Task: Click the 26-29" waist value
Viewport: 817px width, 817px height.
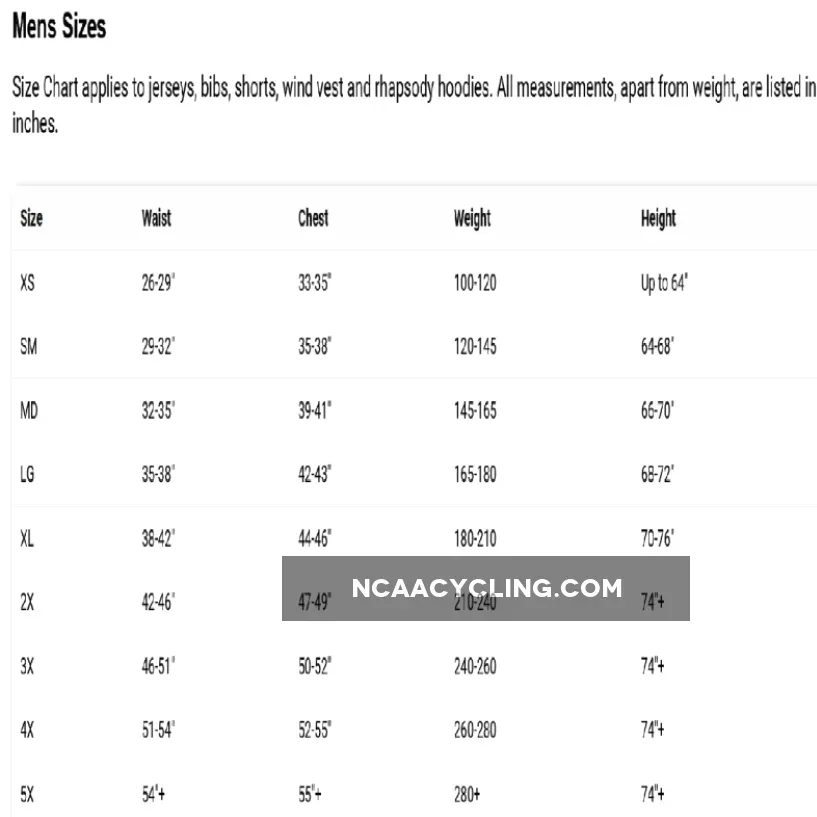Action: click(x=158, y=283)
